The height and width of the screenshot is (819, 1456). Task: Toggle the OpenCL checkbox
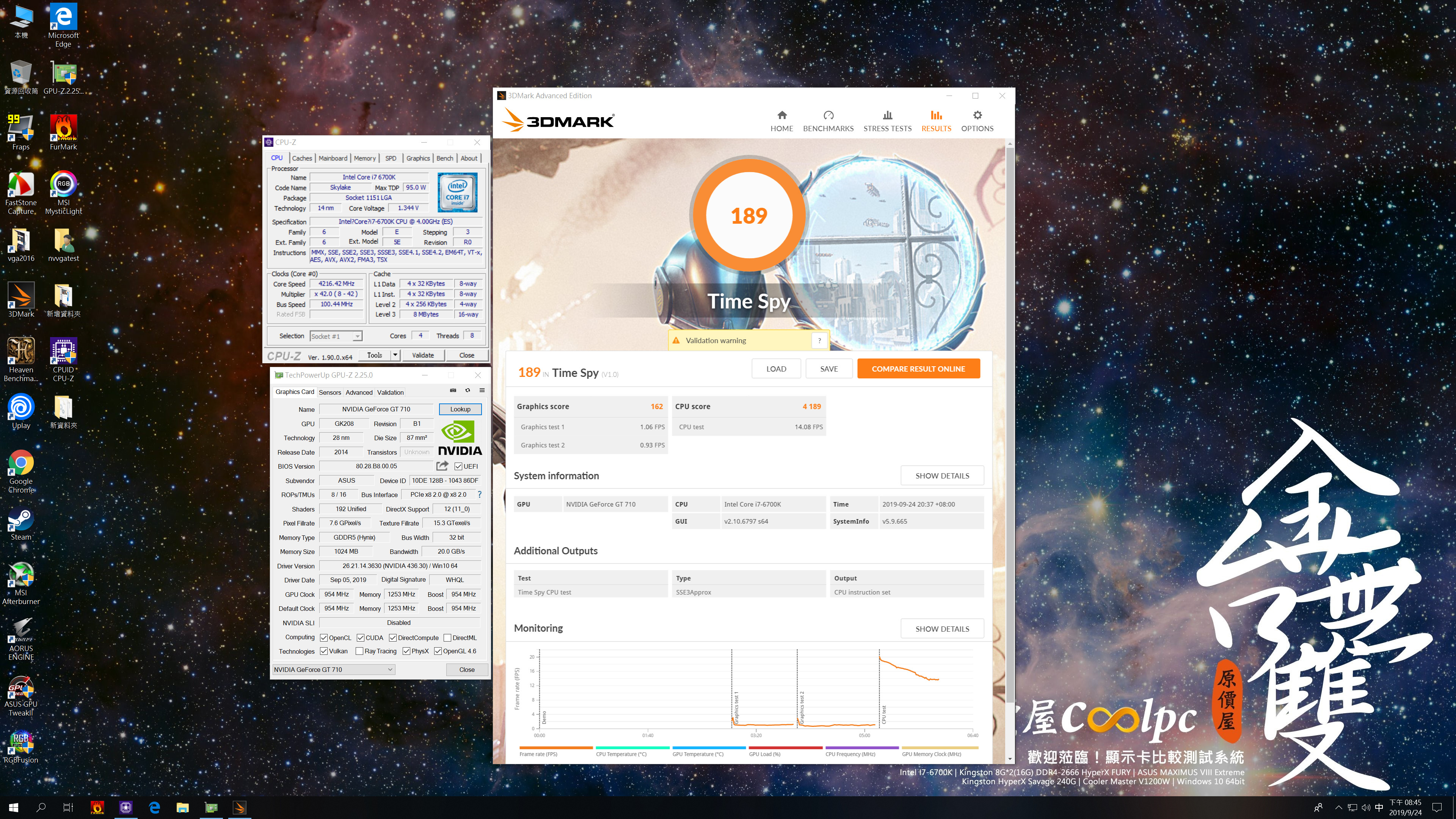(x=324, y=637)
